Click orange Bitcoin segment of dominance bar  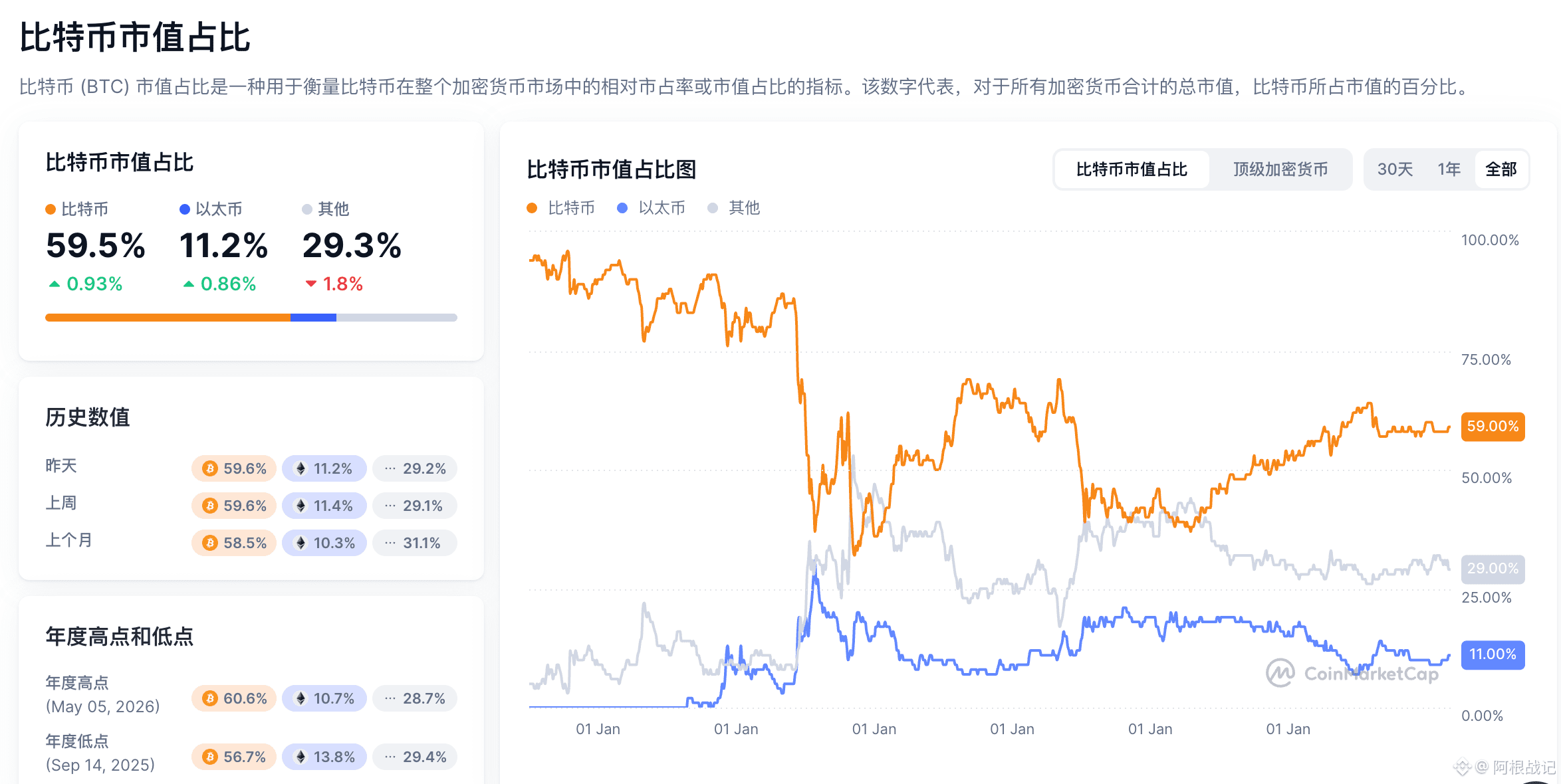168,318
